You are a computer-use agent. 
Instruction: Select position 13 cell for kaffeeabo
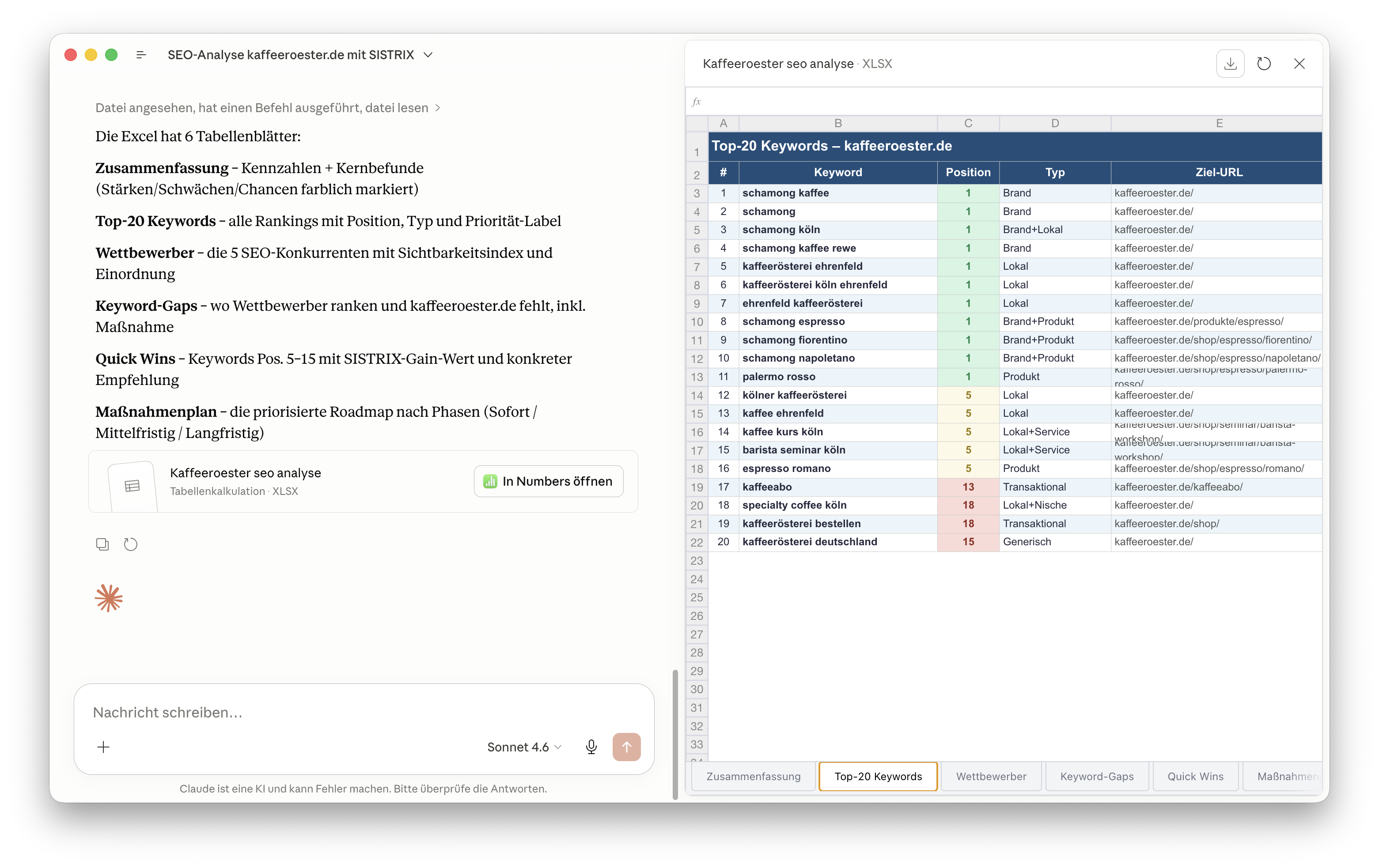pyautogui.click(x=968, y=487)
